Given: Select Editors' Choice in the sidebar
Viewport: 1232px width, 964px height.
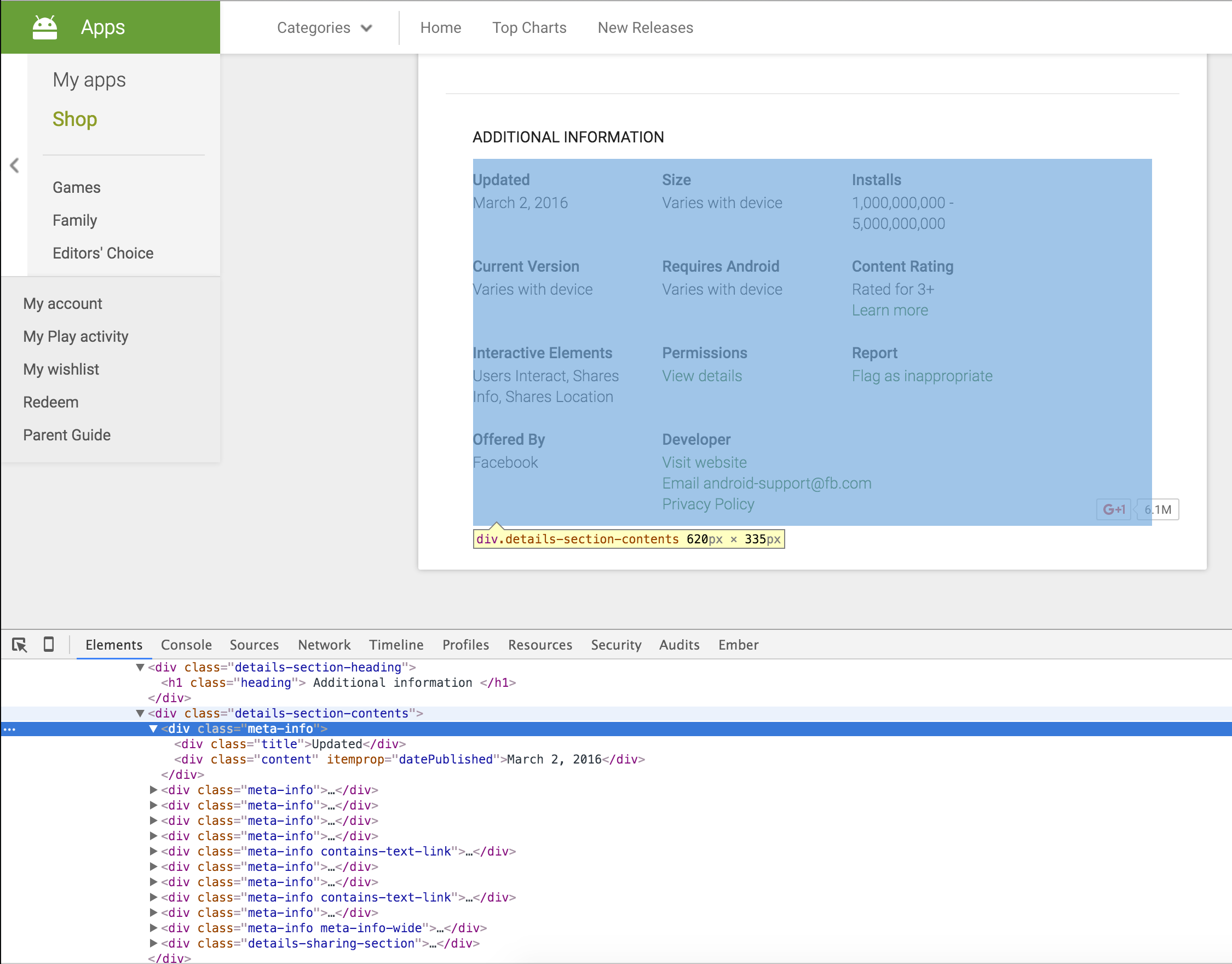Looking at the screenshot, I should 103,253.
